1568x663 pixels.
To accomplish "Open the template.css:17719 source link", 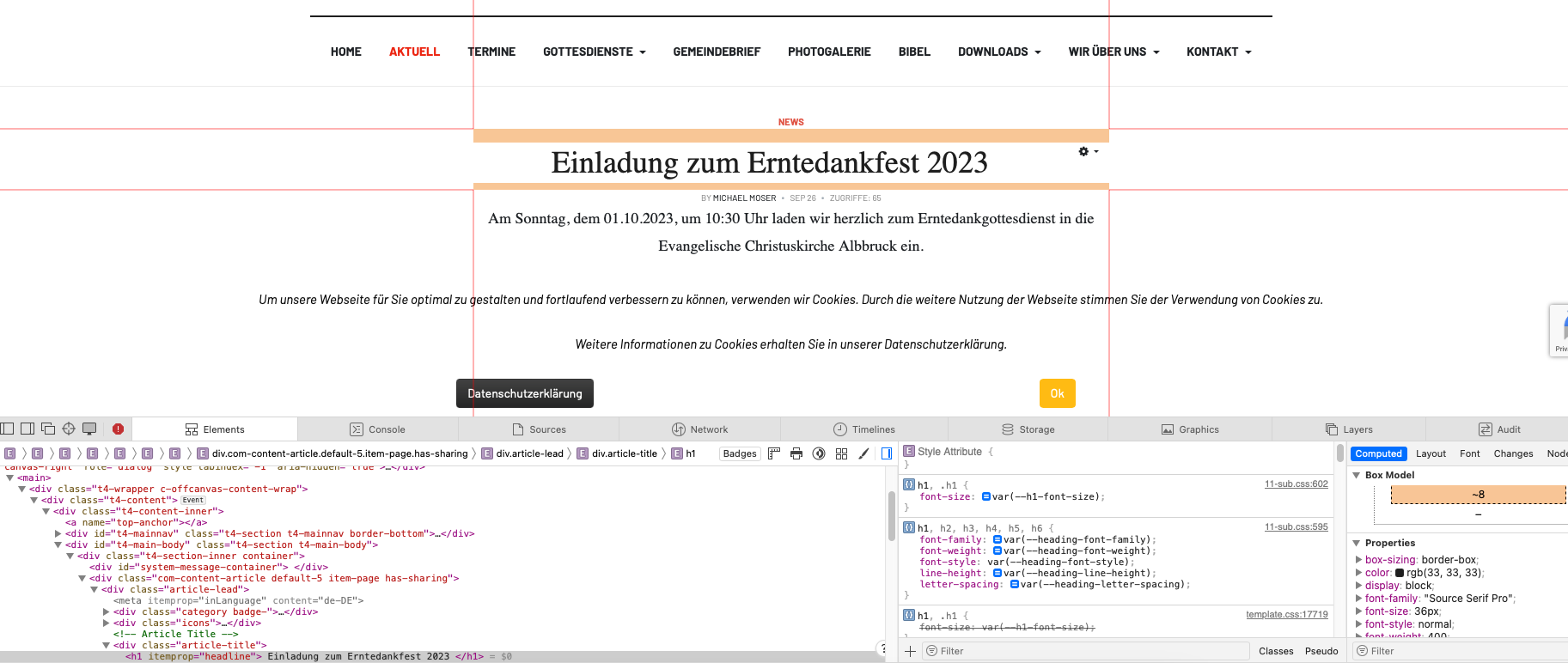I will [x=1287, y=614].
